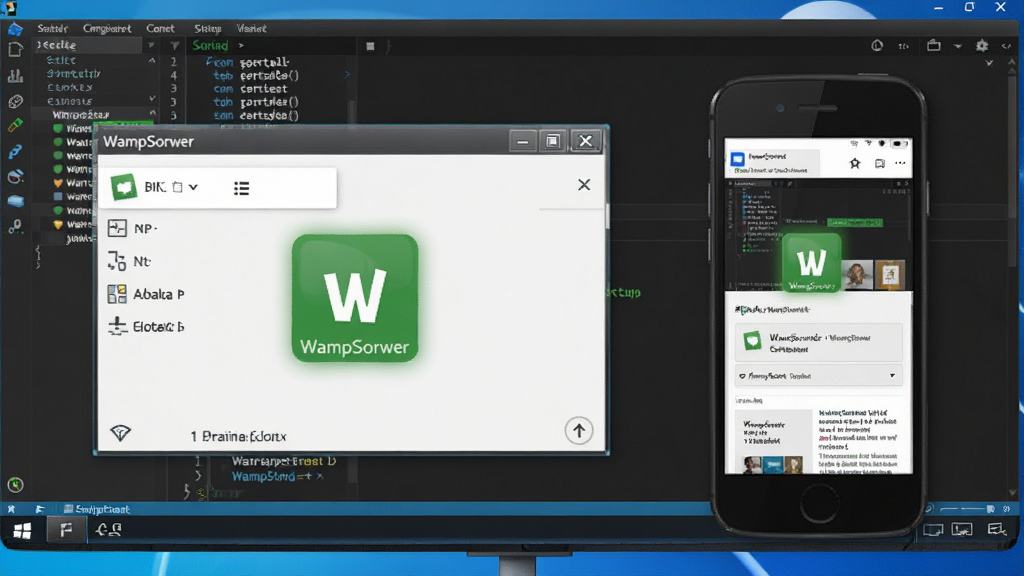Open the phone page dropdown arrow
Screen dimensions: 1024x576
[892, 376]
